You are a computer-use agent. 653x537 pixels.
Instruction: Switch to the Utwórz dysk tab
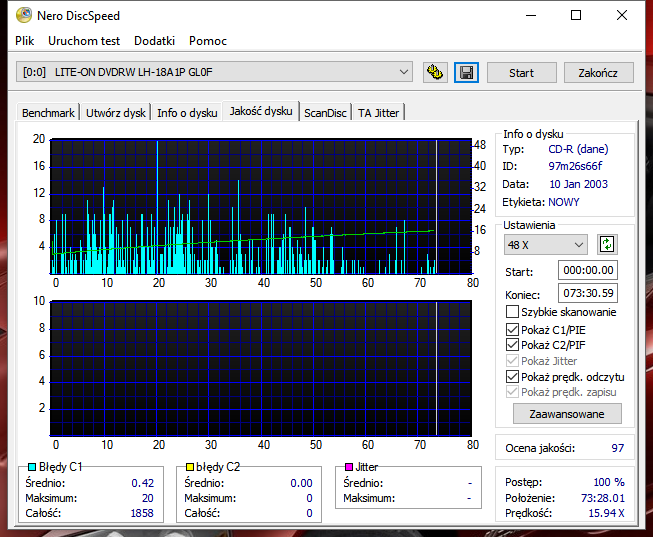[x=116, y=113]
